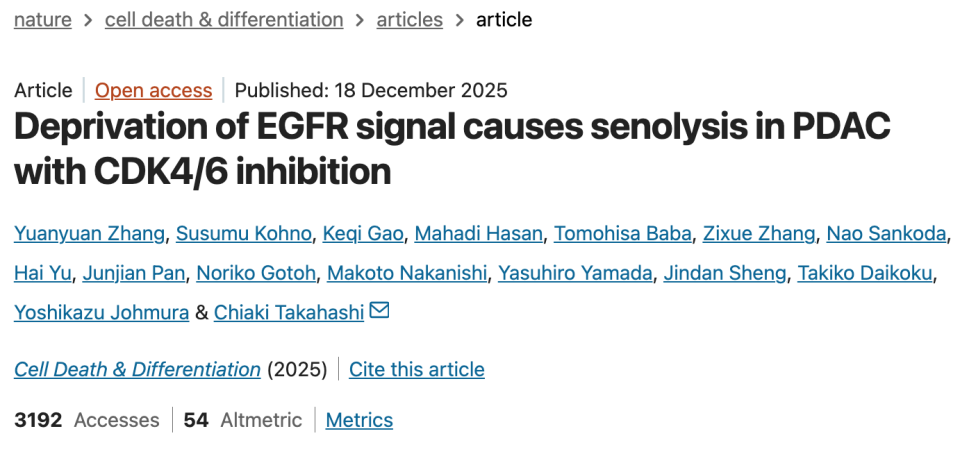The width and height of the screenshot is (960, 454).
Task: Click the envelope icon beside Chiaki Takahashi
Action: click(x=379, y=311)
